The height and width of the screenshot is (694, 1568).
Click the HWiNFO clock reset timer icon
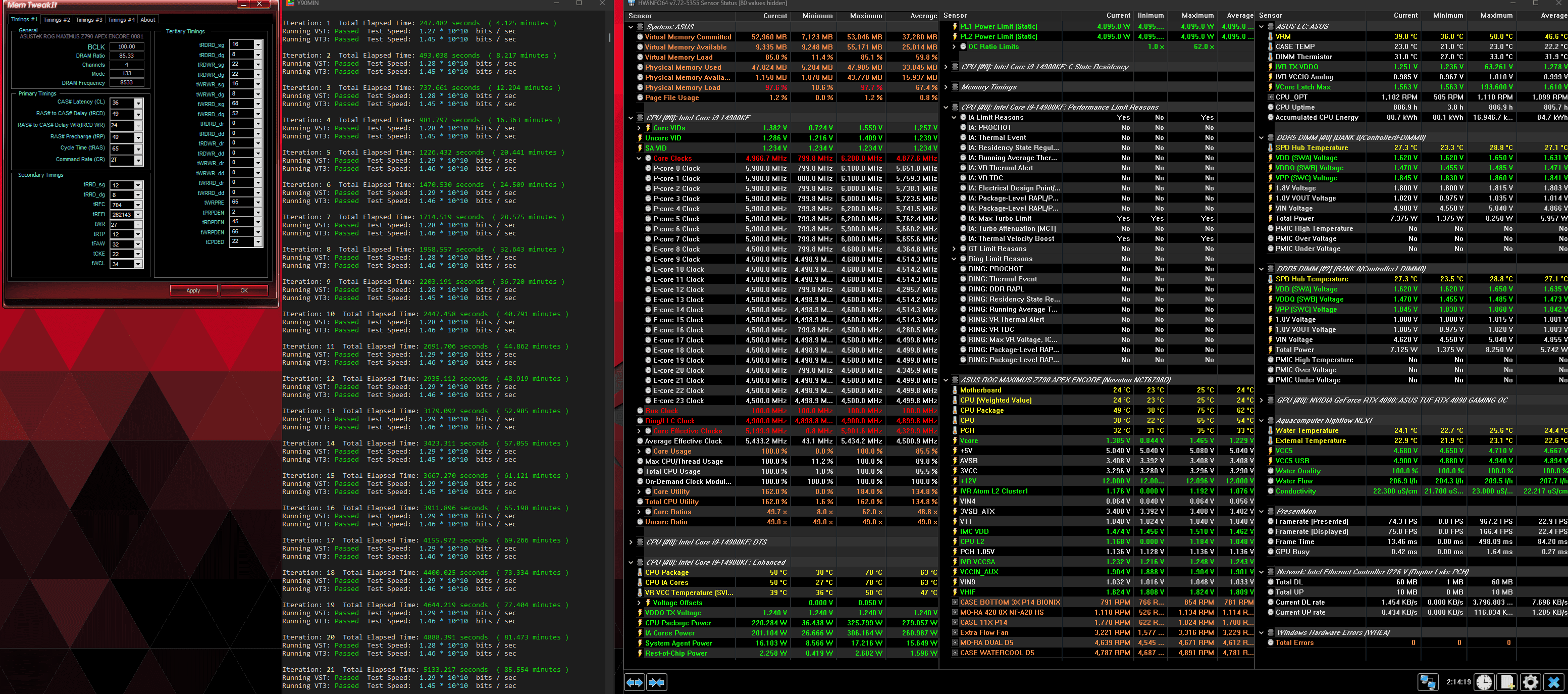click(1484, 682)
